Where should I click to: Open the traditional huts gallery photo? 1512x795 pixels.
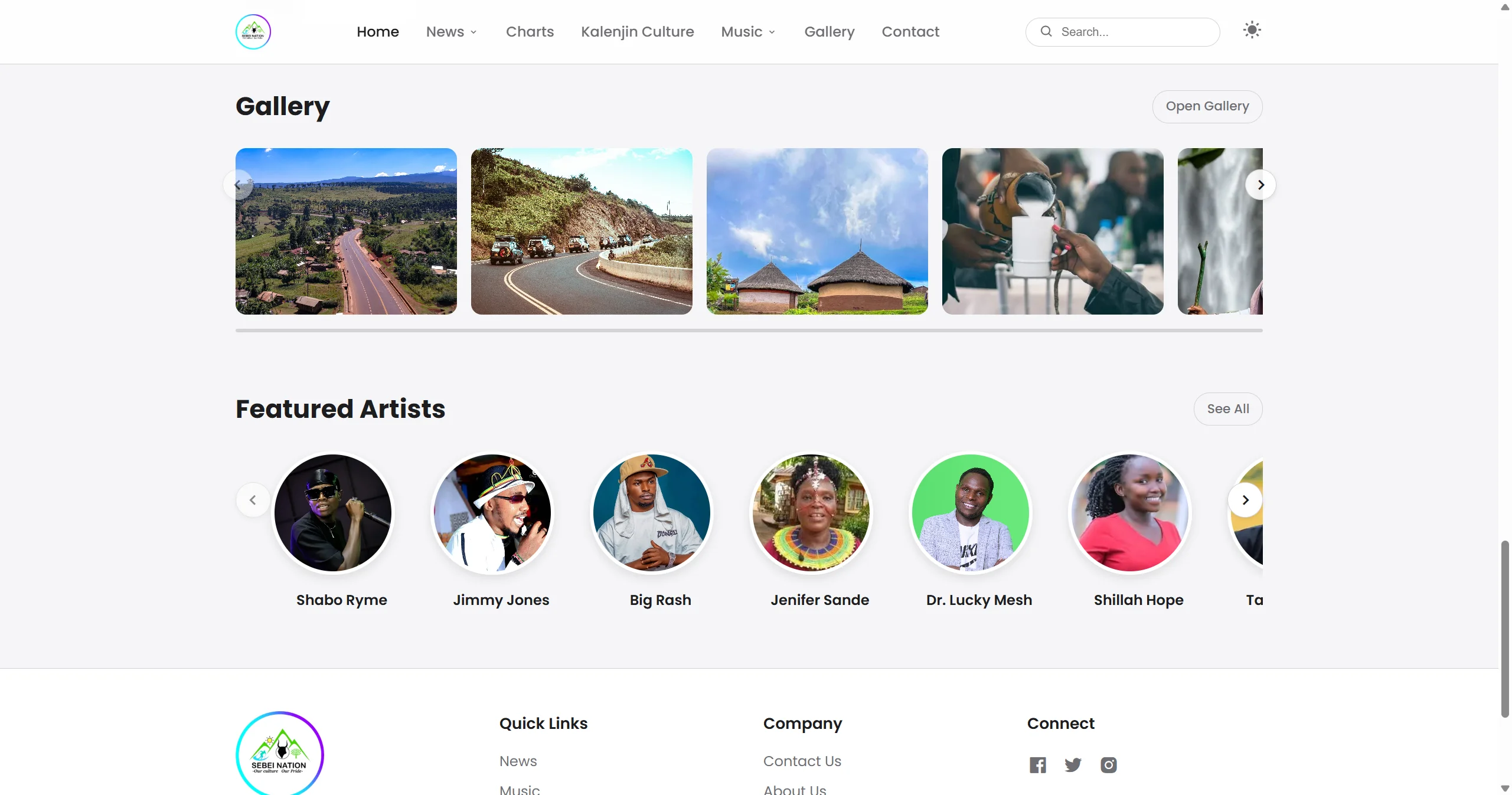click(x=817, y=231)
